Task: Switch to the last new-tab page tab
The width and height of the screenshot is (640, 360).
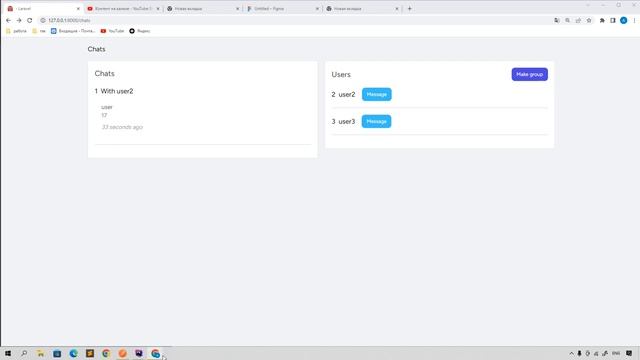Action: pos(361,8)
